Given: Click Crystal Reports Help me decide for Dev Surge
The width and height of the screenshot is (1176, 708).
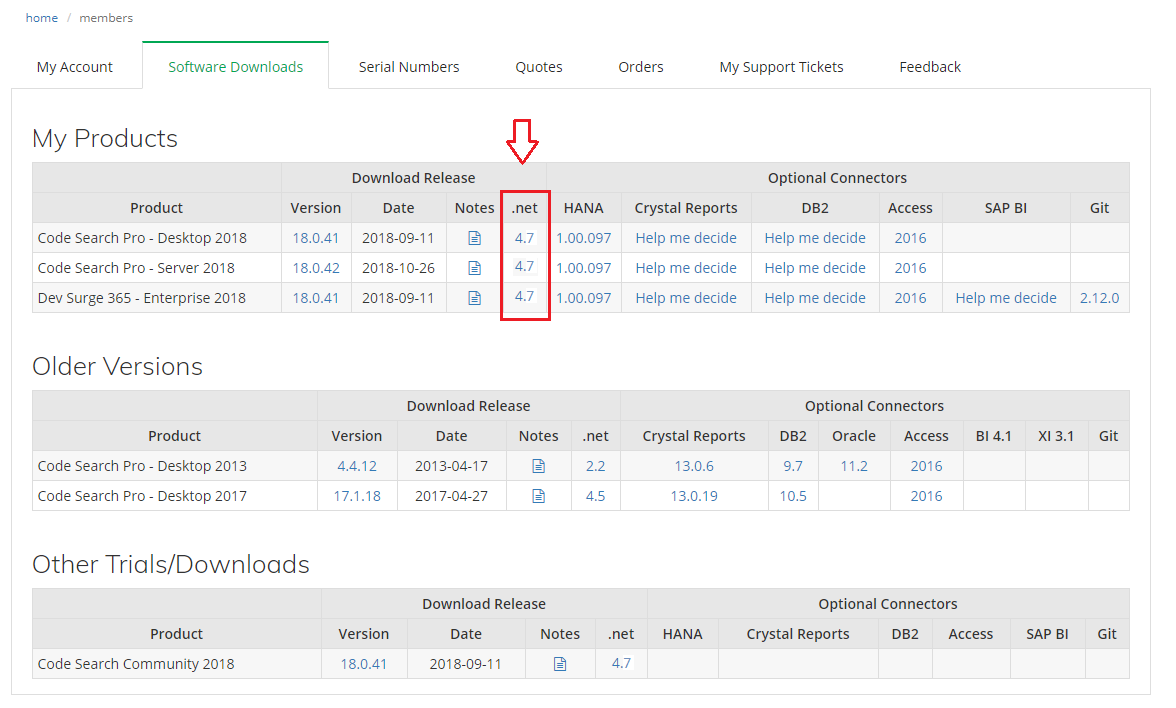Looking at the screenshot, I should (x=686, y=298).
